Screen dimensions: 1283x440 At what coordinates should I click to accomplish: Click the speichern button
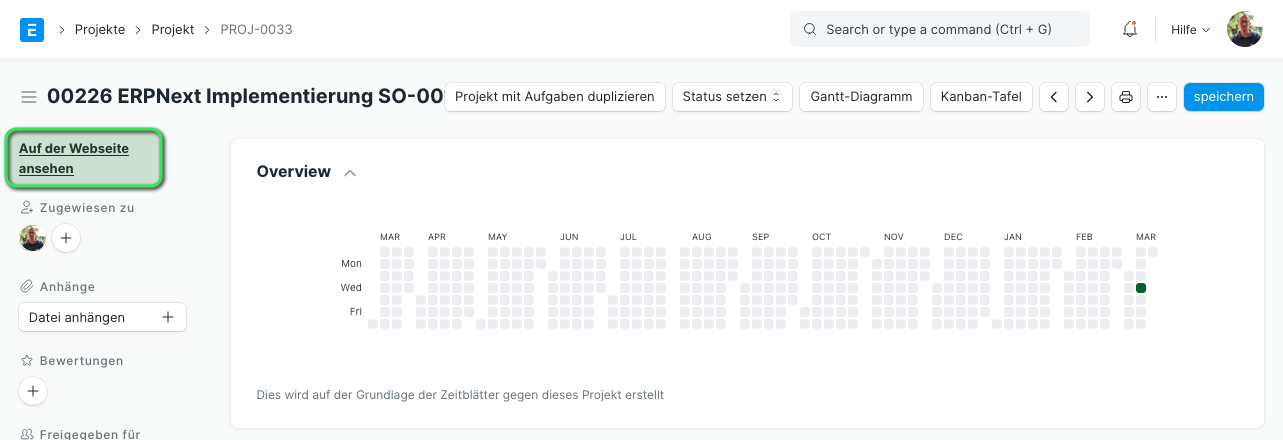[x=1224, y=97]
